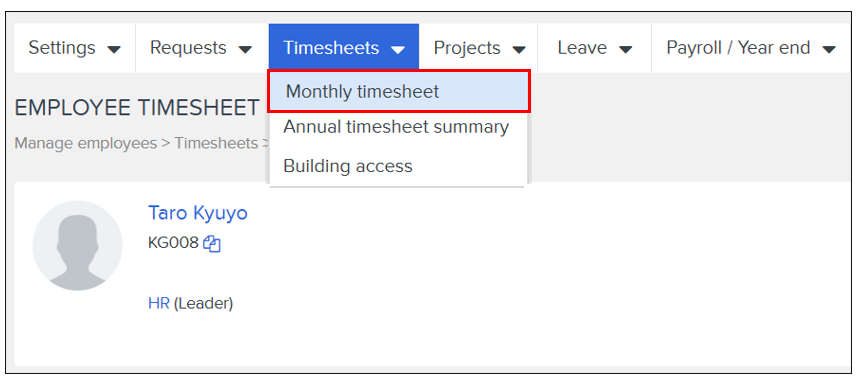Open the Projects menu label
The image size is (856, 380).
point(467,48)
